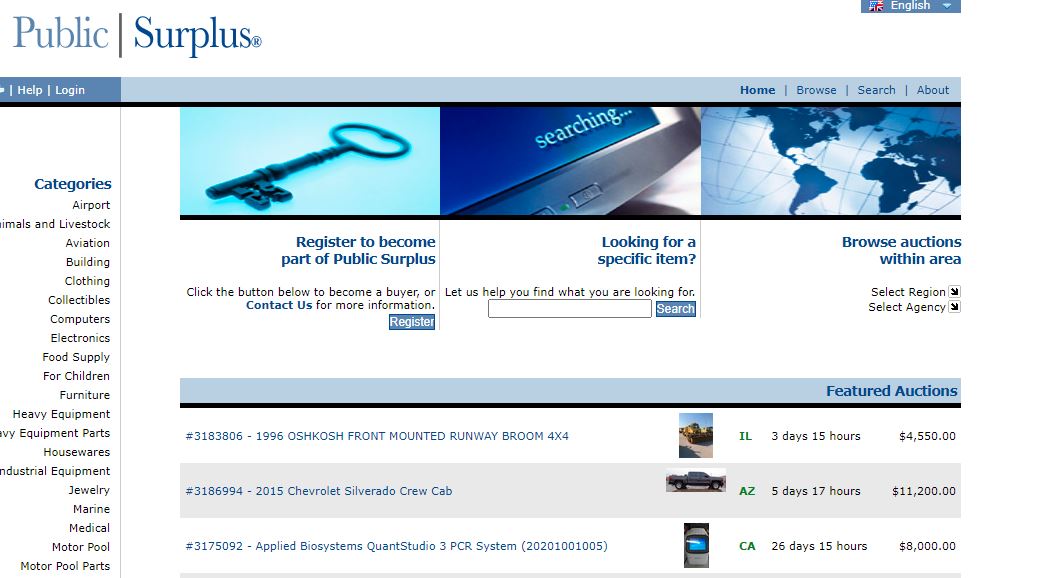The width and height of the screenshot is (1053, 578).
Task: Click the 26 days 15 hours time
Action: tap(819, 546)
